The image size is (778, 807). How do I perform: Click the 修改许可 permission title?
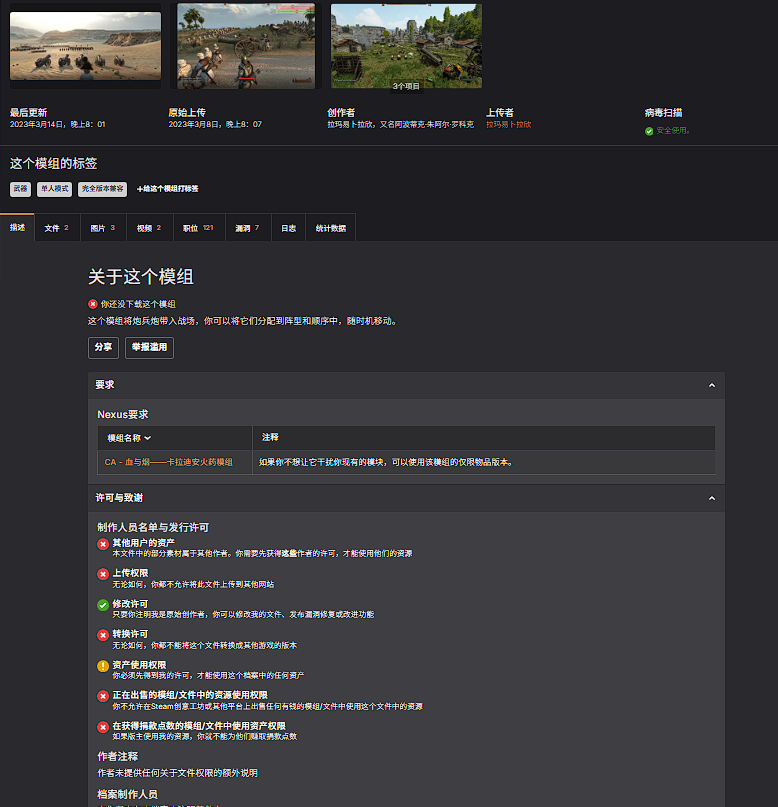(x=130, y=604)
